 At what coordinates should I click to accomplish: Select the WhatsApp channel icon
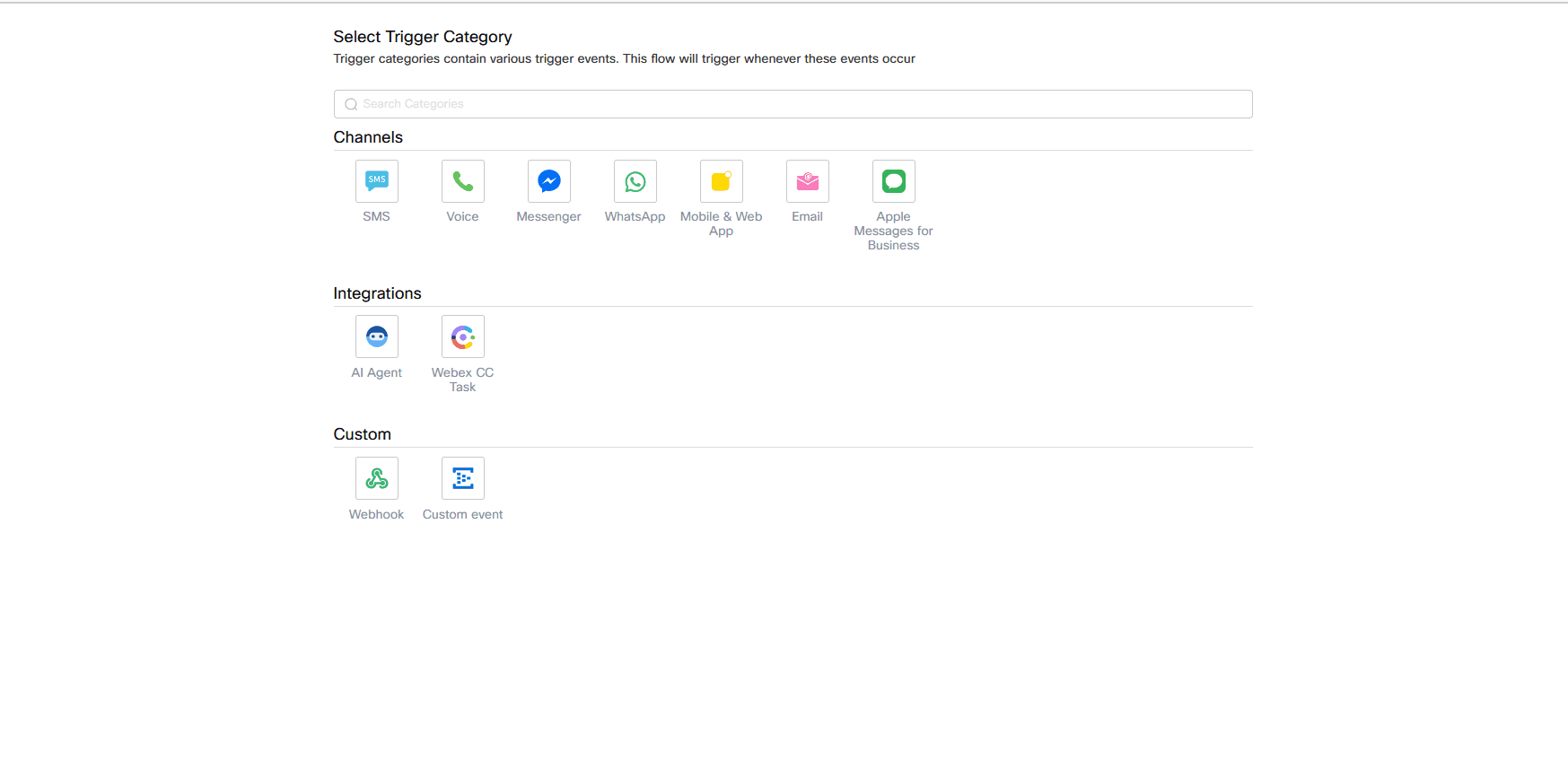tap(635, 181)
